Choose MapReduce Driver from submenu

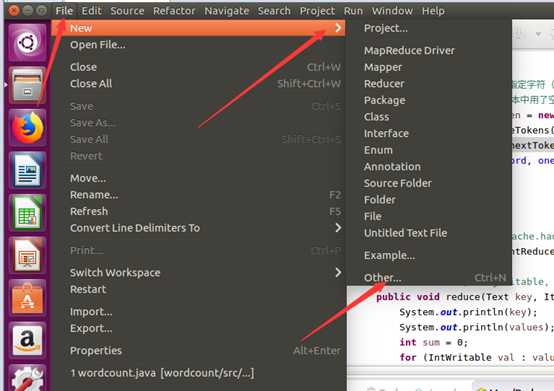[x=409, y=51]
